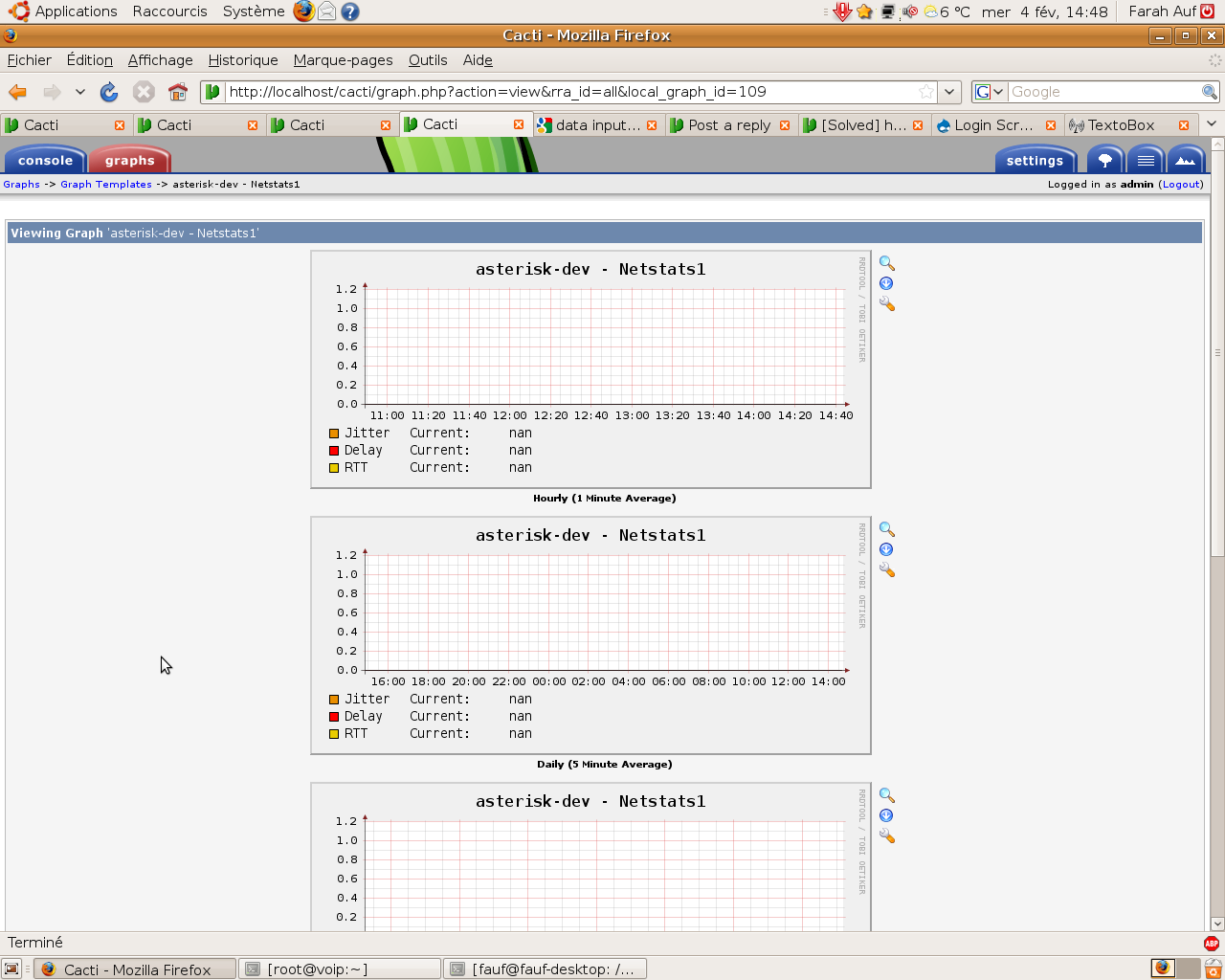The height and width of the screenshot is (980, 1225).
Task: Open graph properties wrench for Daily graph
Action: coord(886,569)
